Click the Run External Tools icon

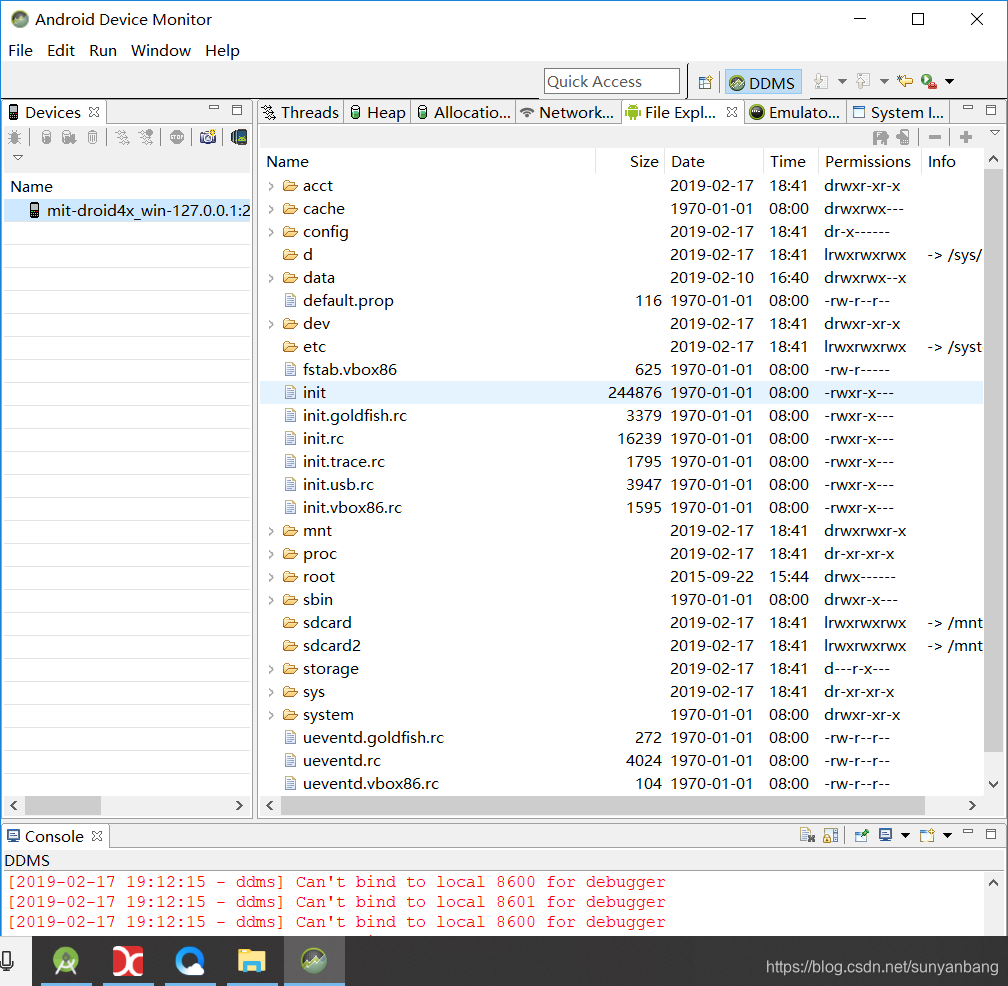pyautogui.click(x=928, y=81)
